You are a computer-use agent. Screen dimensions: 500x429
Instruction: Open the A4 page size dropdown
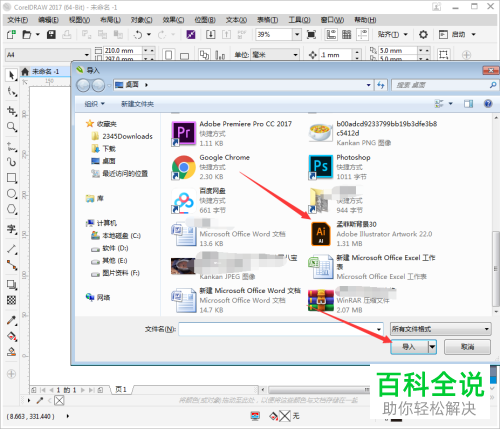point(87,55)
